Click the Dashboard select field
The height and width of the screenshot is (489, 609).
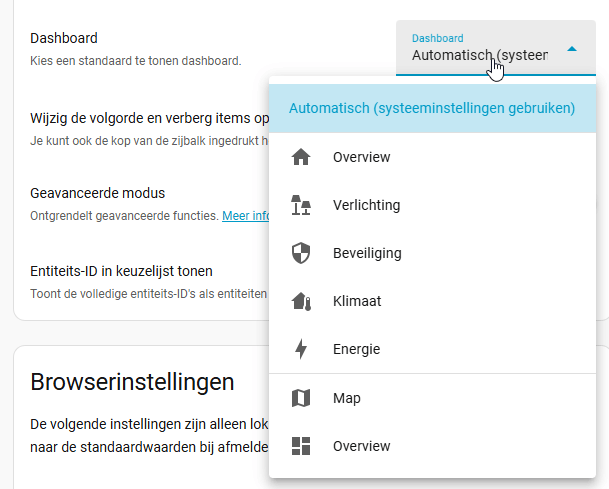click(x=496, y=48)
